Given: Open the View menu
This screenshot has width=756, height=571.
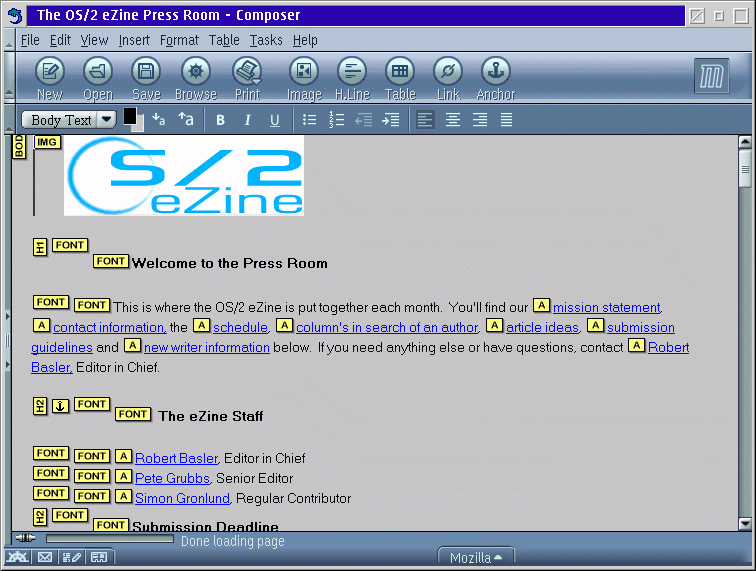Looking at the screenshot, I should 94,40.
